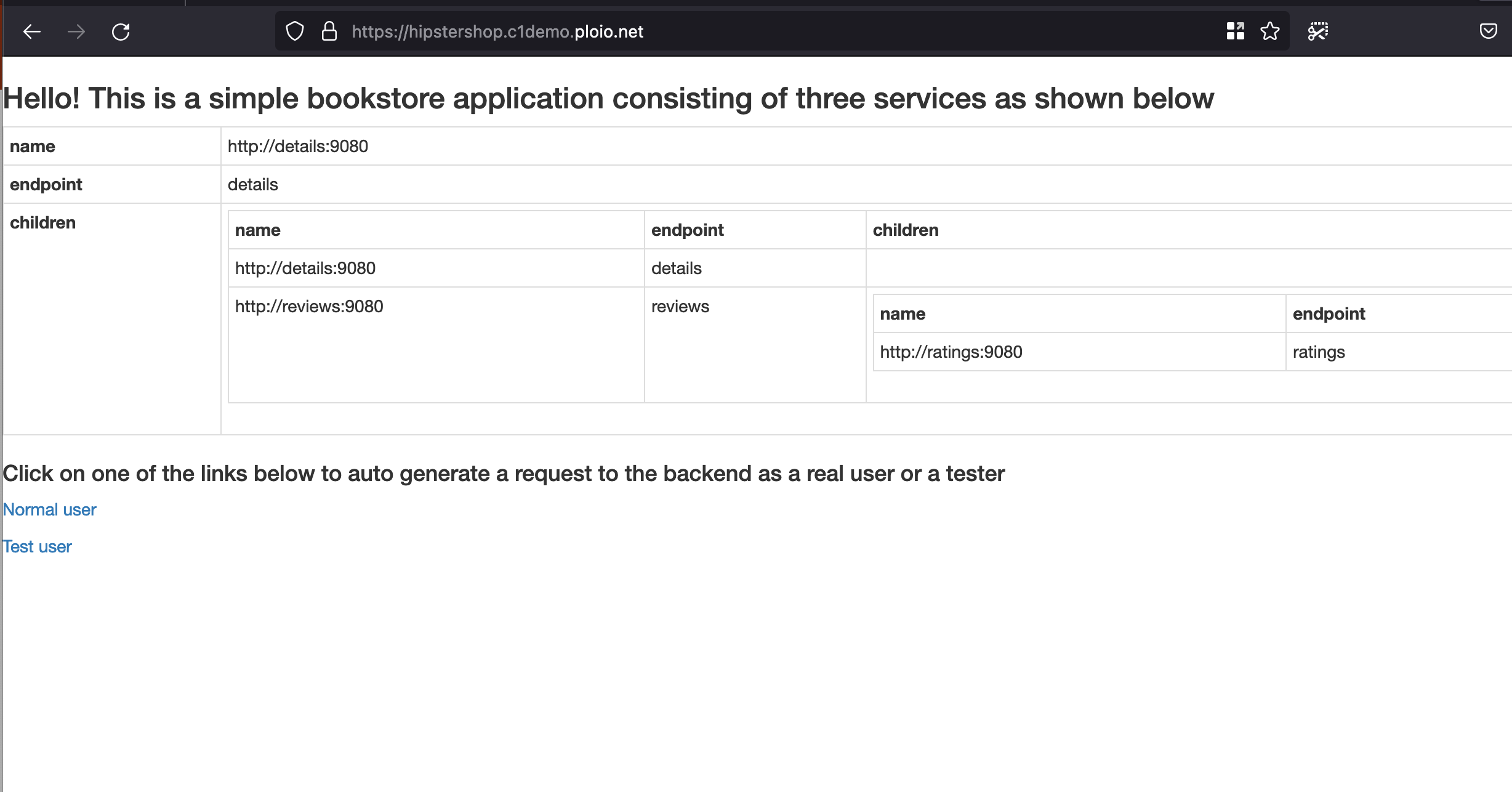Viewport: 1512px width, 792px height.
Task: Click the 'Click on one of the links' instruction heading
Action: tap(504, 474)
